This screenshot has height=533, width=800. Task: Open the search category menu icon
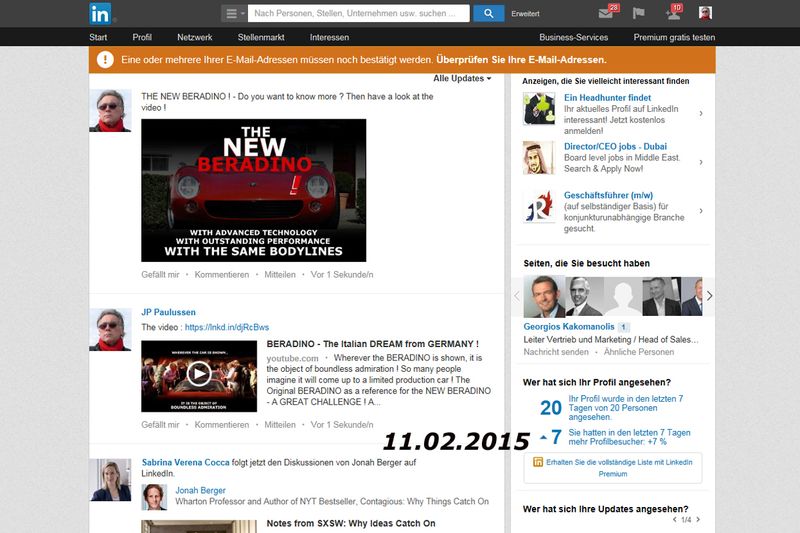234,14
